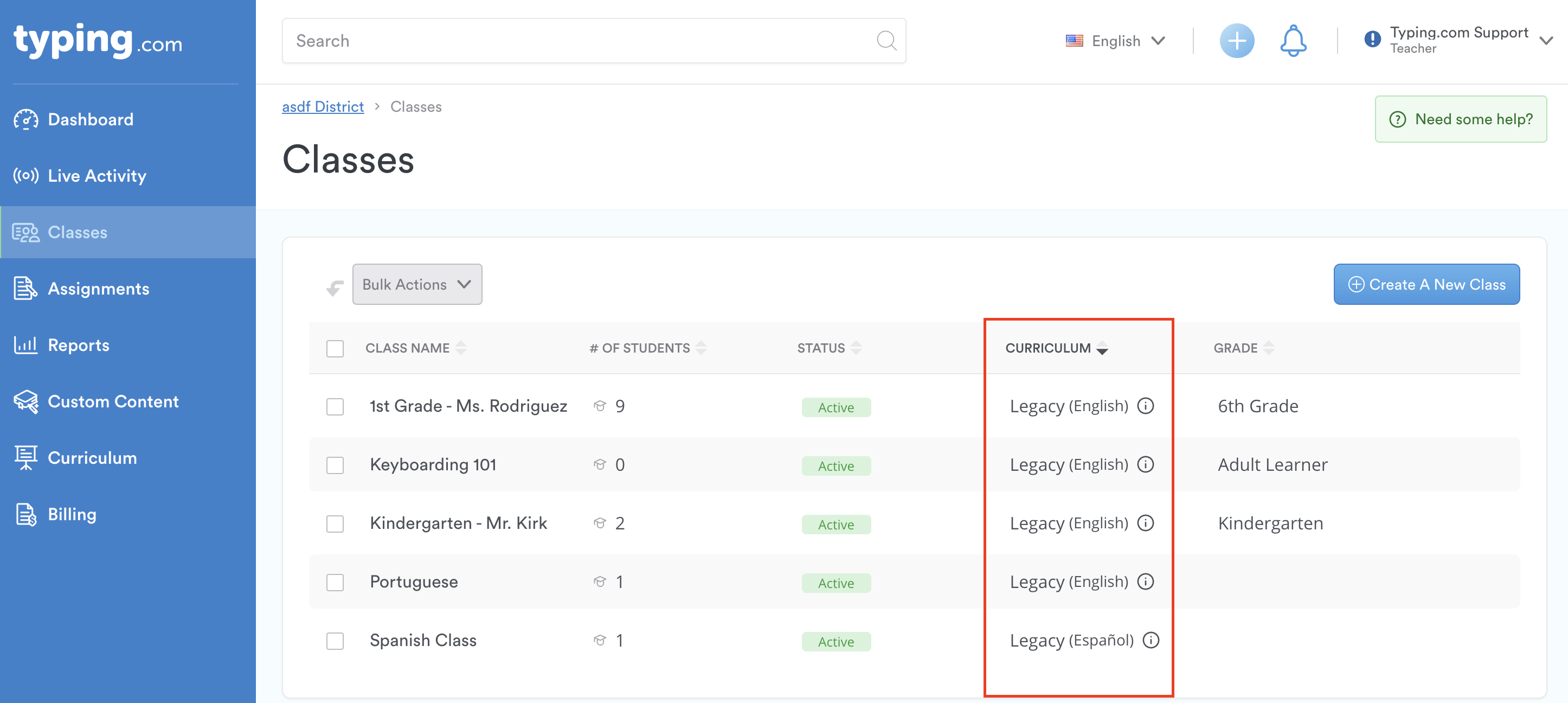Open Reports in the sidebar
This screenshot has width=1568, height=703.
79,346
